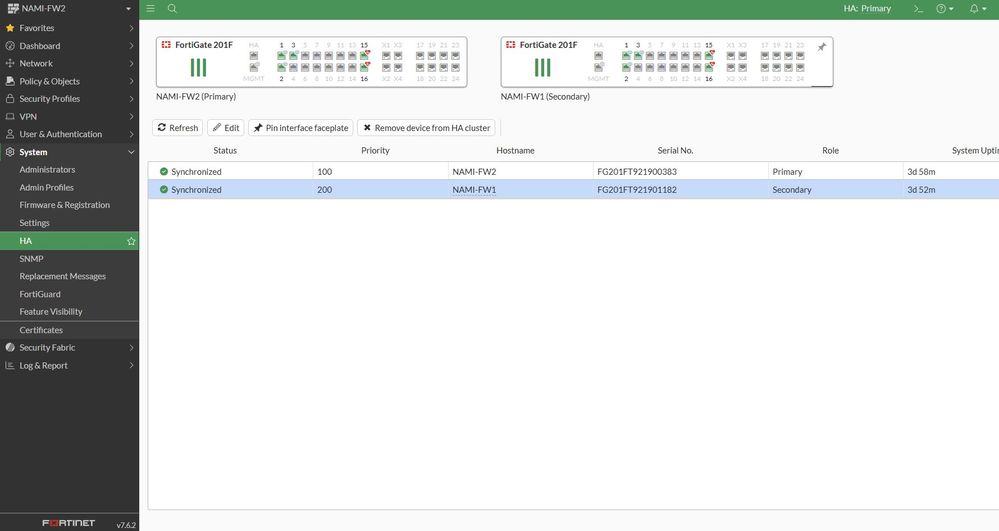
Task: Expand the Security Fabric chevron
Action: point(131,347)
